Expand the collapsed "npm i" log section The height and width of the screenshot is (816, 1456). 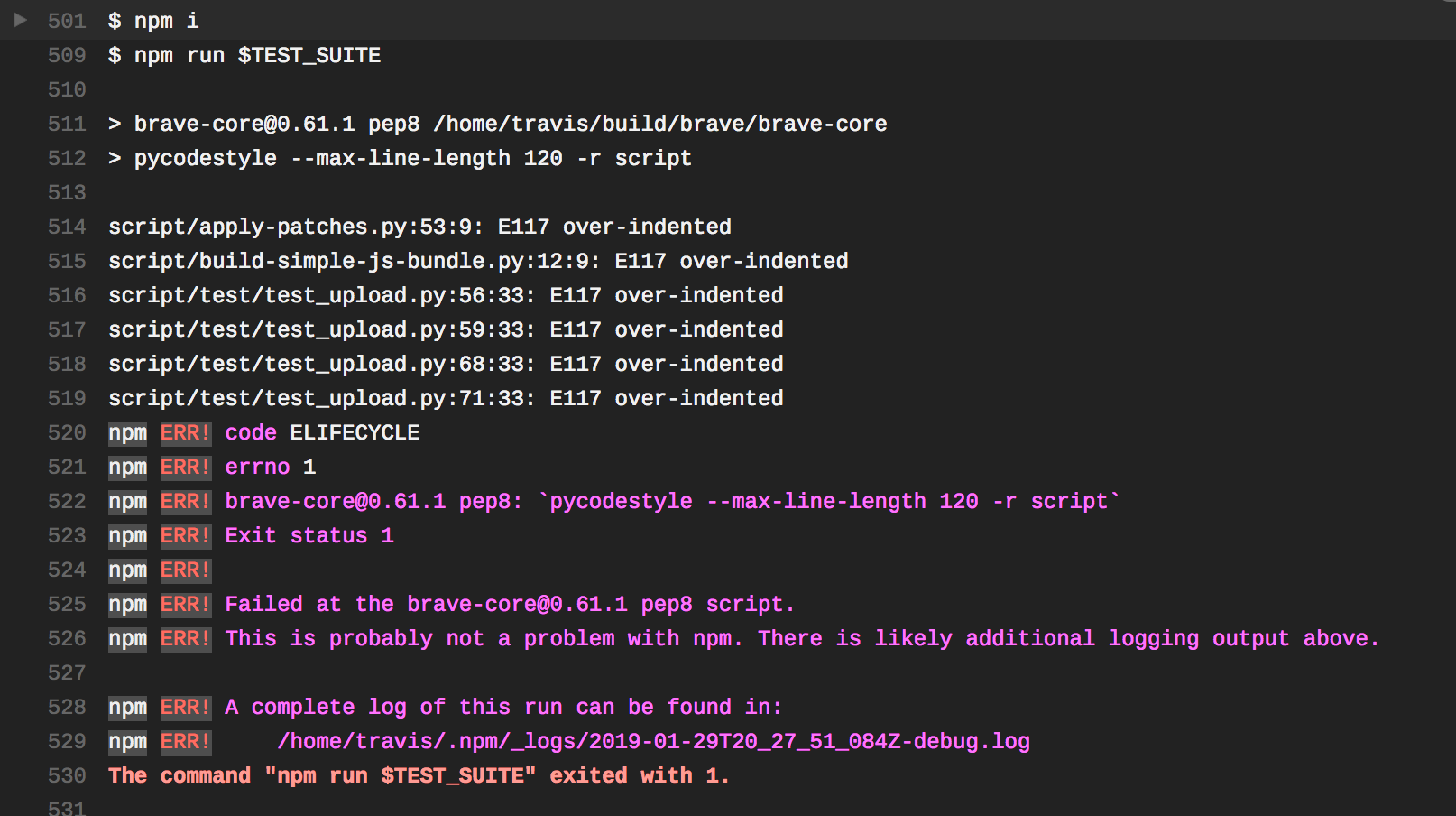(x=20, y=20)
